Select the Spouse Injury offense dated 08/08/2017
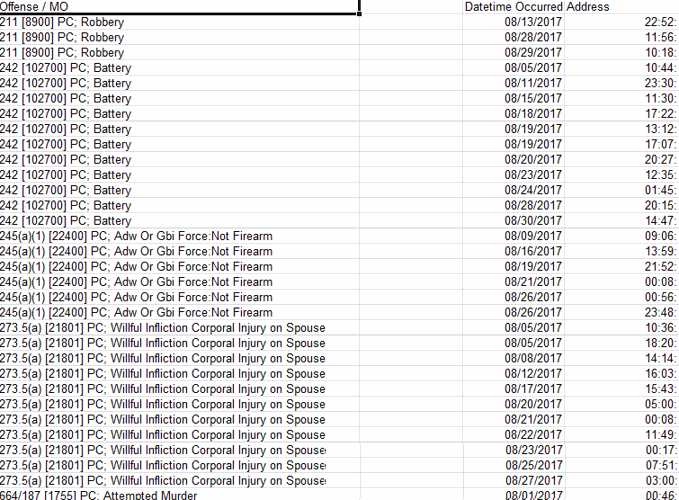The width and height of the screenshot is (679, 500). (x=163, y=359)
